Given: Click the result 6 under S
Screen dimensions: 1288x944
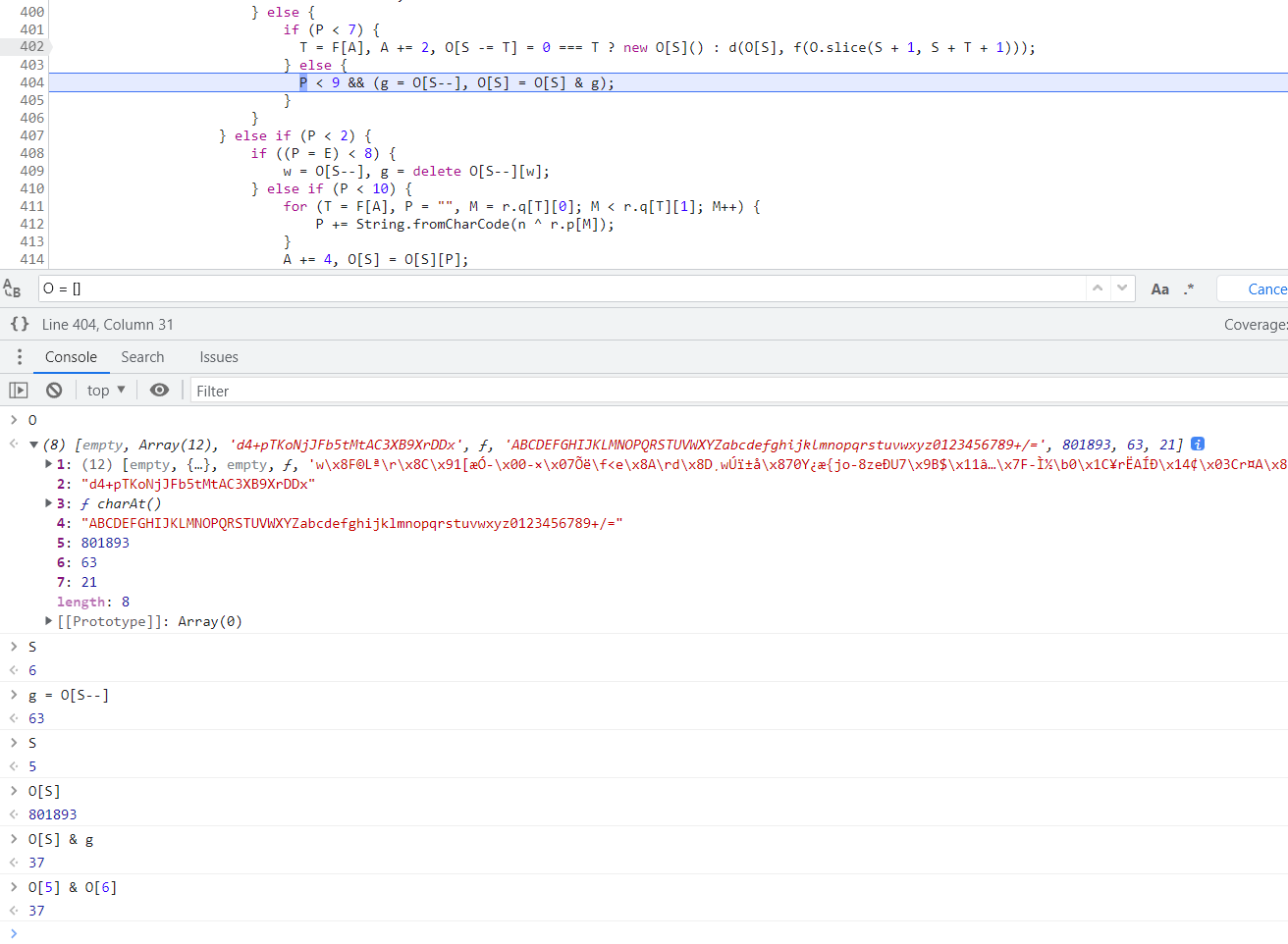Looking at the screenshot, I should coord(32,670).
